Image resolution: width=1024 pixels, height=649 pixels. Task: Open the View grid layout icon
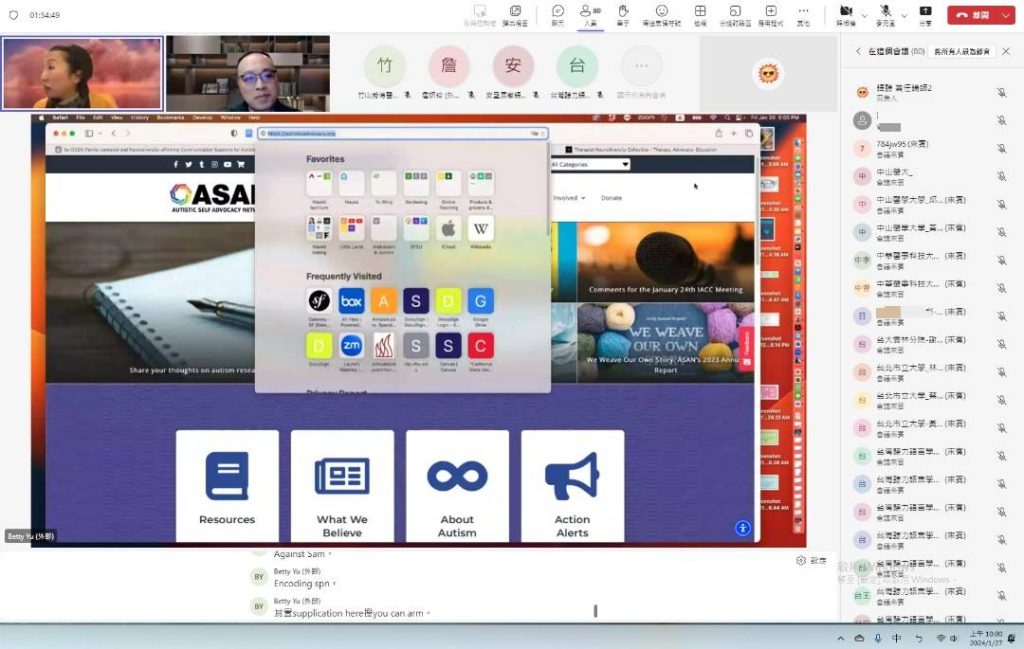700,14
